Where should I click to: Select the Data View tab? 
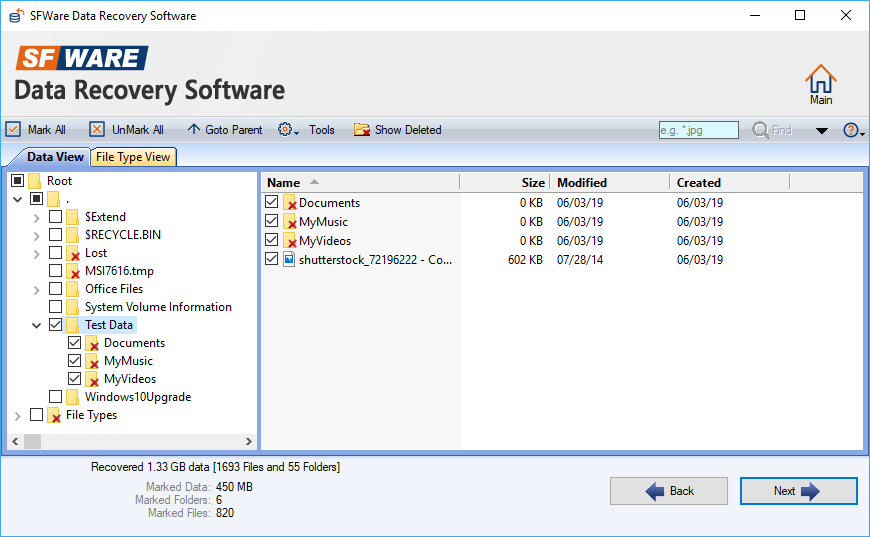click(55, 157)
